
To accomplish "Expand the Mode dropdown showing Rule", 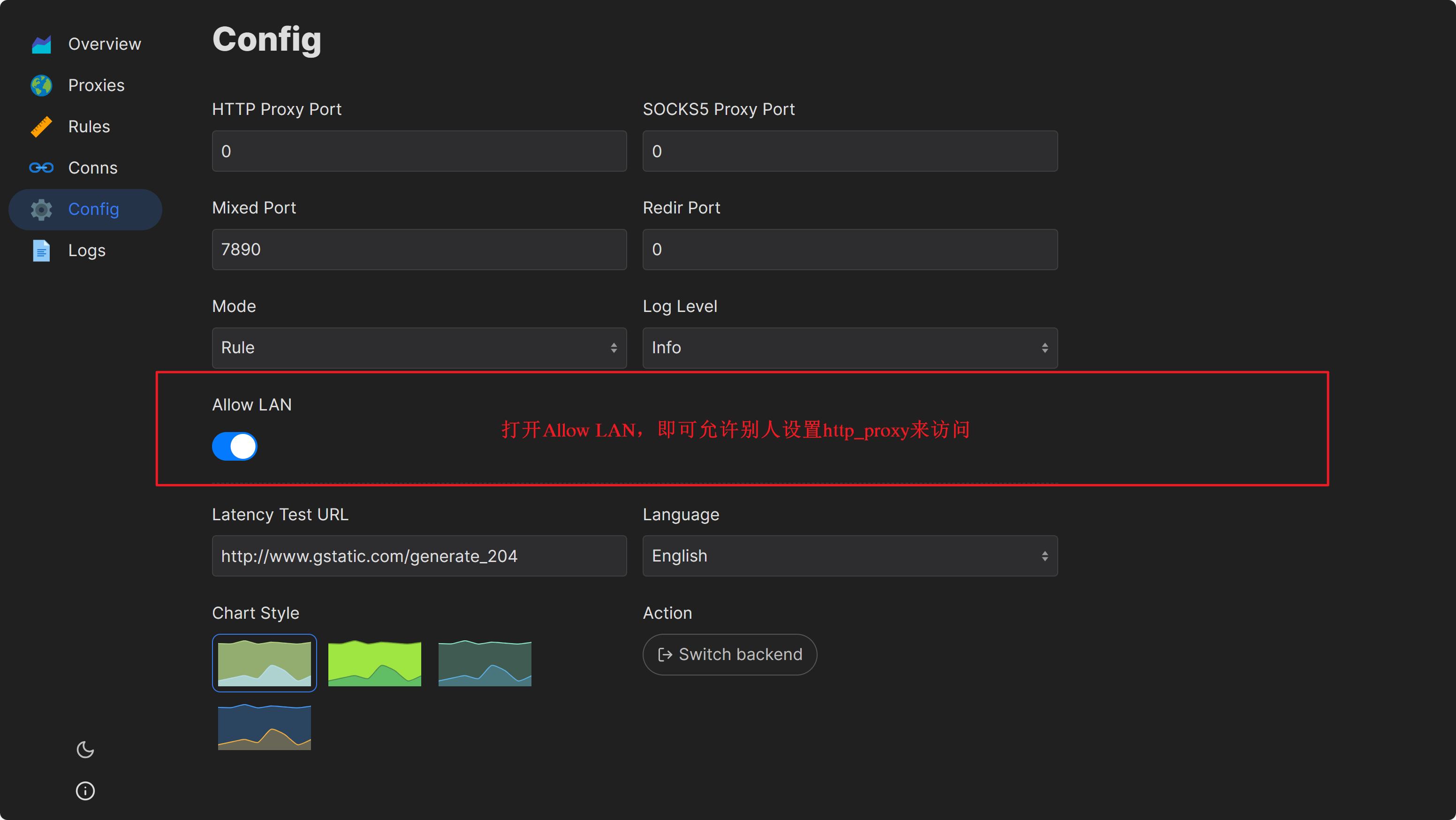I will [x=419, y=348].
